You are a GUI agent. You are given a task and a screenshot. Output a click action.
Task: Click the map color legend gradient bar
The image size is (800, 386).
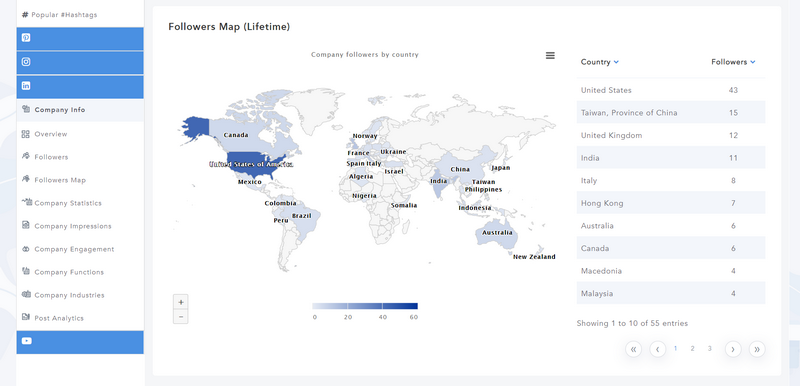tap(365, 306)
